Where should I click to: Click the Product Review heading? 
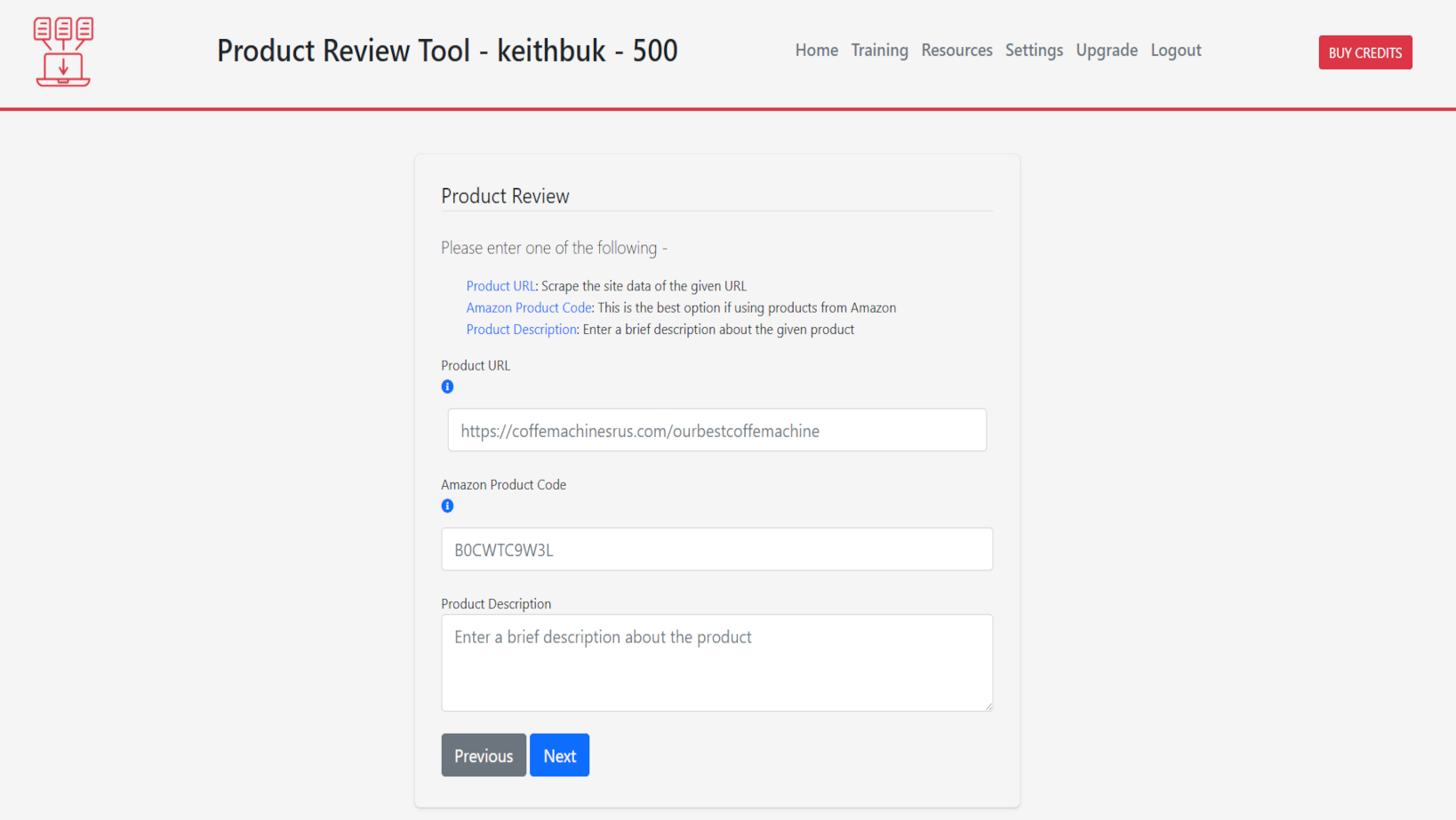pyautogui.click(x=505, y=195)
